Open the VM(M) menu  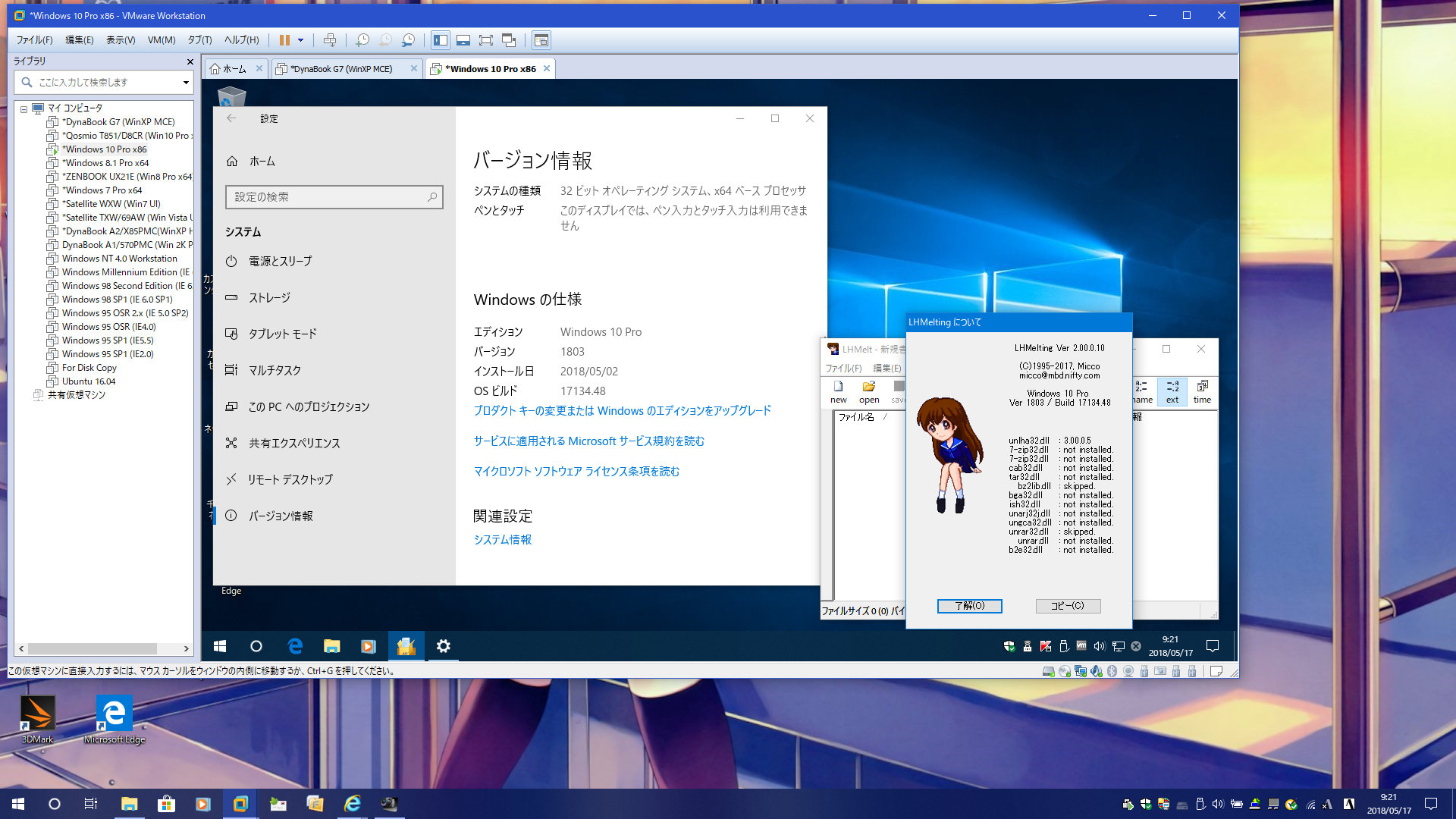pyautogui.click(x=162, y=40)
